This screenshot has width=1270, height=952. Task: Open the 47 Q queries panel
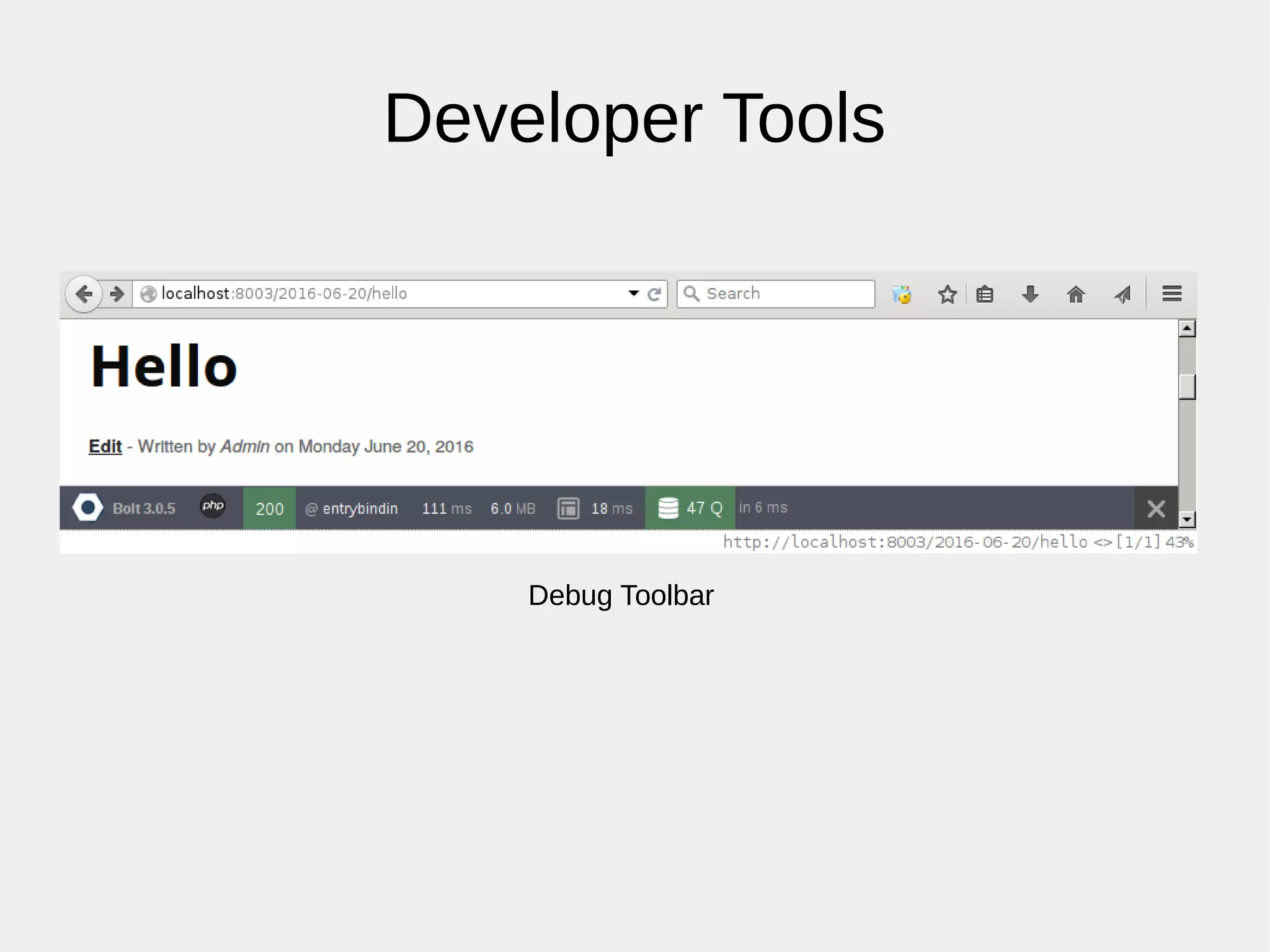coord(690,509)
